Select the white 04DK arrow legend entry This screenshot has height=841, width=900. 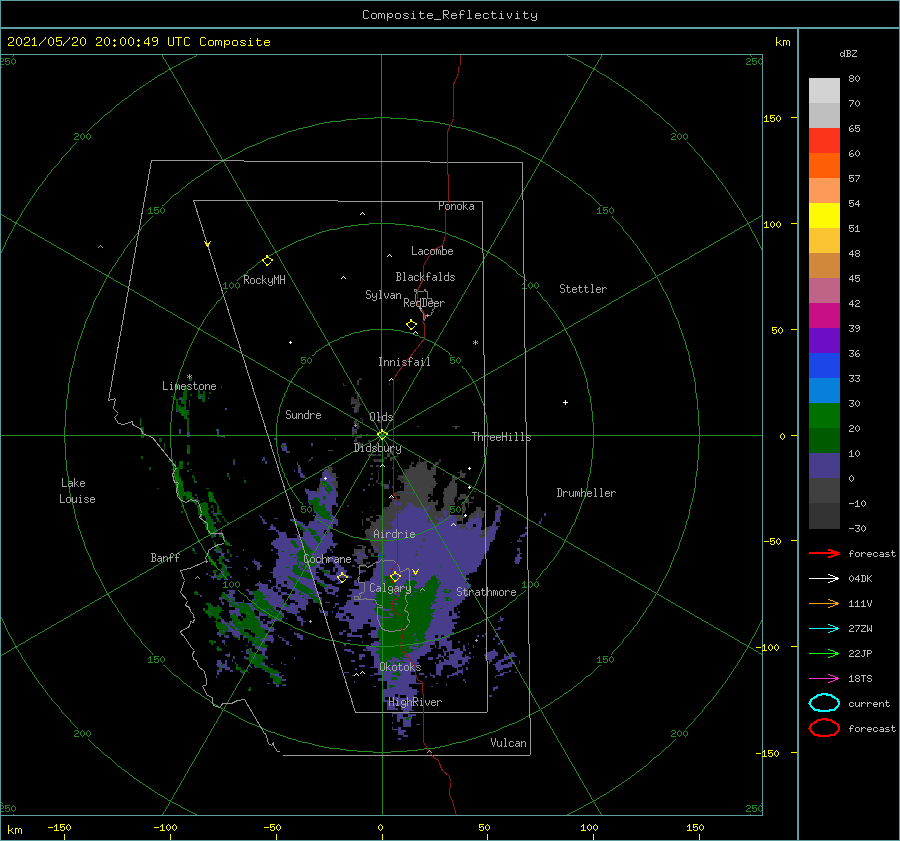click(824, 578)
